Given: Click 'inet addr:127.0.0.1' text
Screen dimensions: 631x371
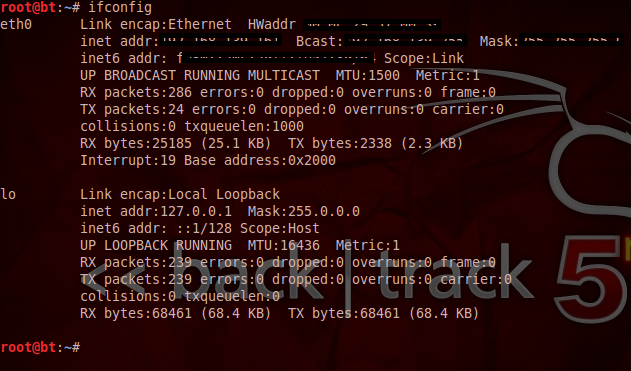Looking at the screenshot, I should click(x=156, y=211).
